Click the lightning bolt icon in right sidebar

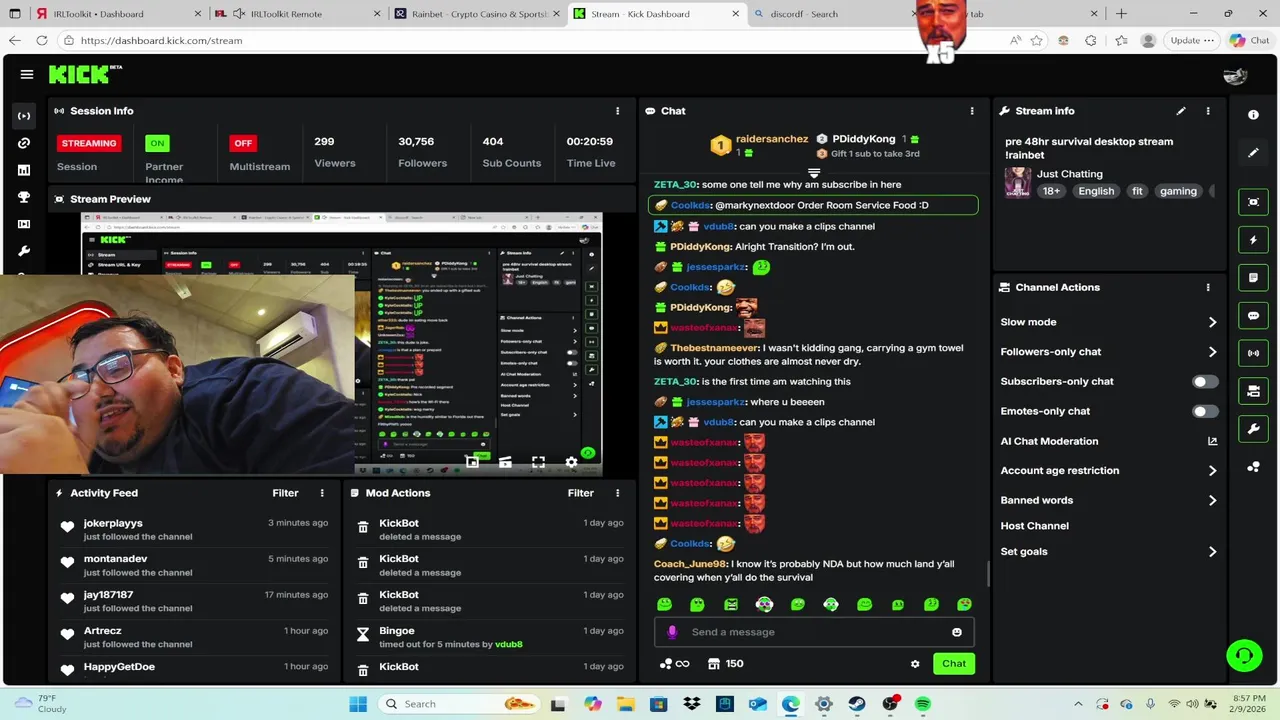1253,240
